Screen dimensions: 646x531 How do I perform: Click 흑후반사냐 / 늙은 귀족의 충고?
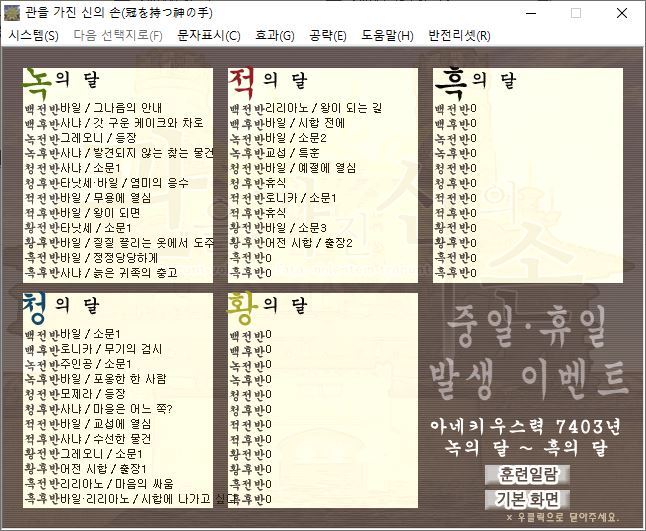tap(101, 273)
